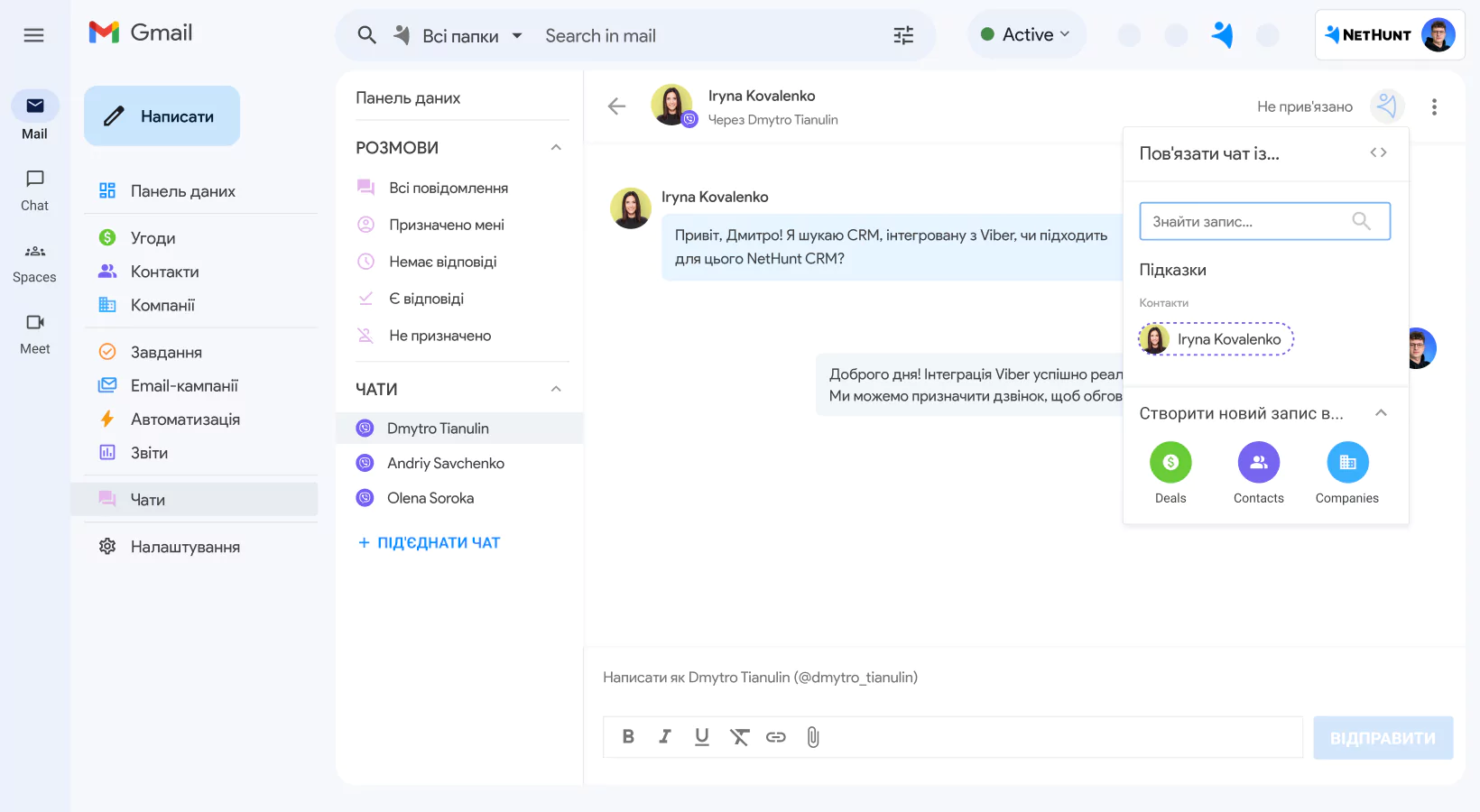This screenshot has height=812, width=1480.
Task: Open the Active status dropdown
Action: 1026,34
